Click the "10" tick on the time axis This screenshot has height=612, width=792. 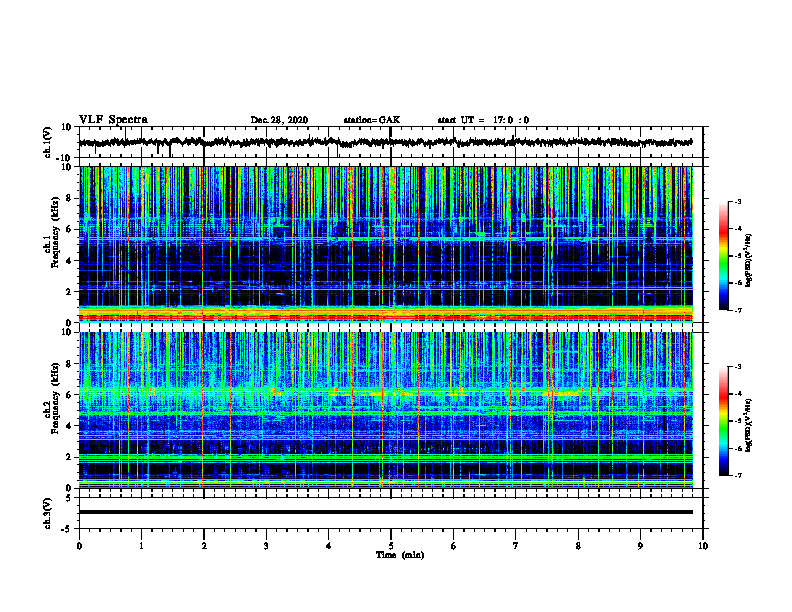(703, 546)
